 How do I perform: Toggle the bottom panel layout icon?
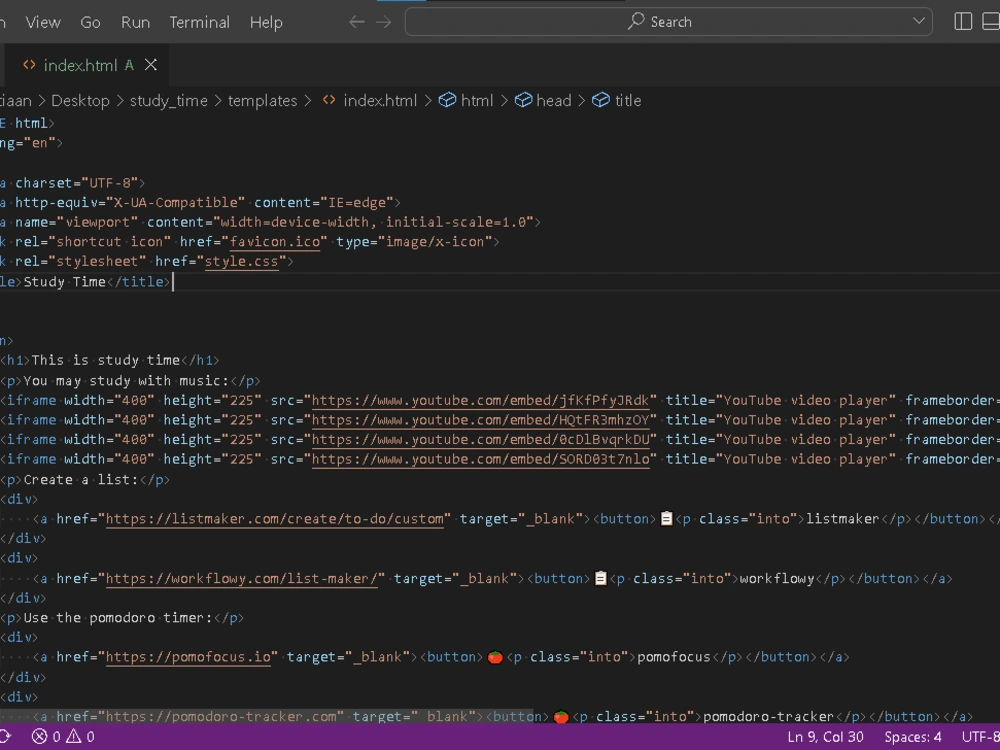coord(991,22)
